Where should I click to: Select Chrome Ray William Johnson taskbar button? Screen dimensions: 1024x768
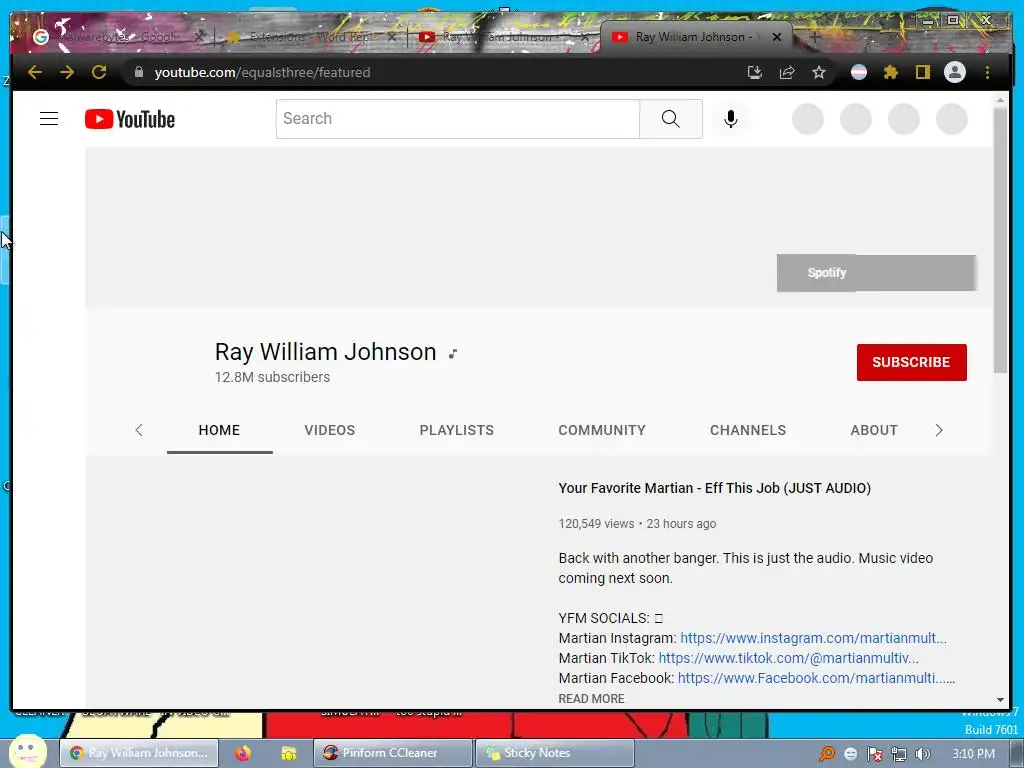[139, 753]
